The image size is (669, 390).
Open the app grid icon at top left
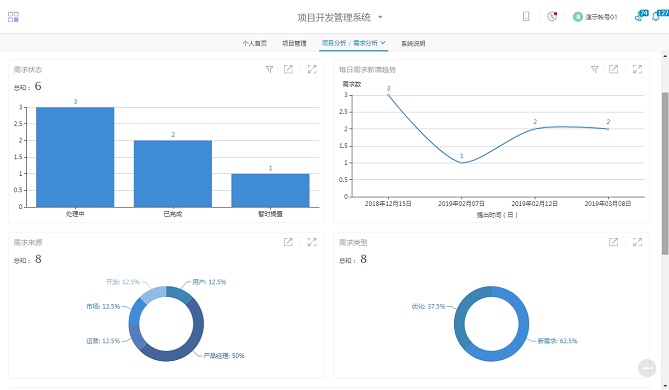click(x=13, y=17)
